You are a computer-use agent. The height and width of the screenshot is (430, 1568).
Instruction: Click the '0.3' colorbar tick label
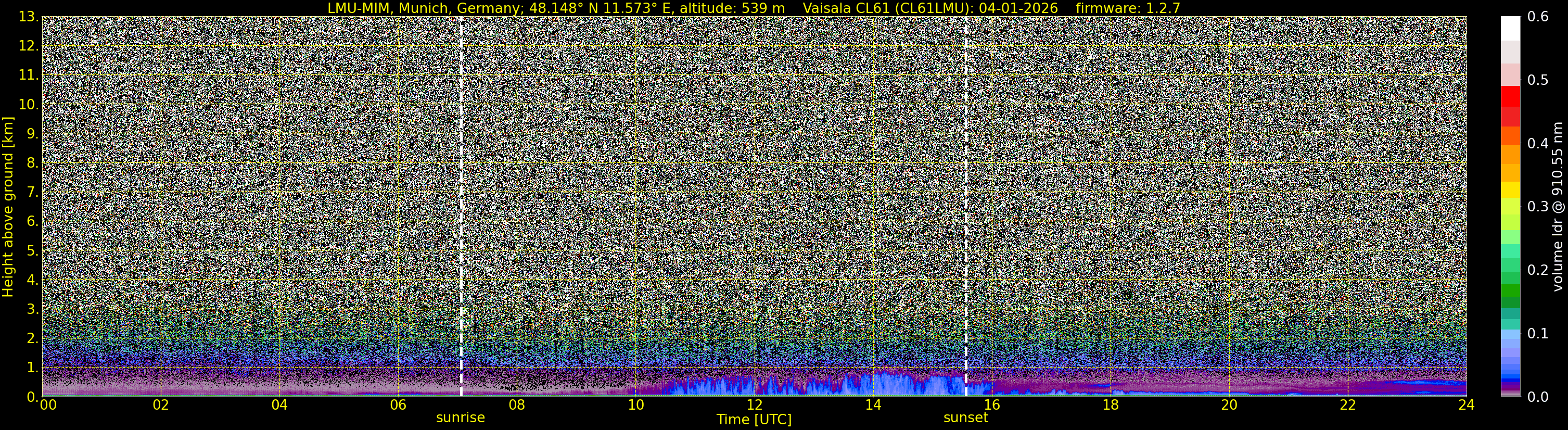coord(1538,207)
